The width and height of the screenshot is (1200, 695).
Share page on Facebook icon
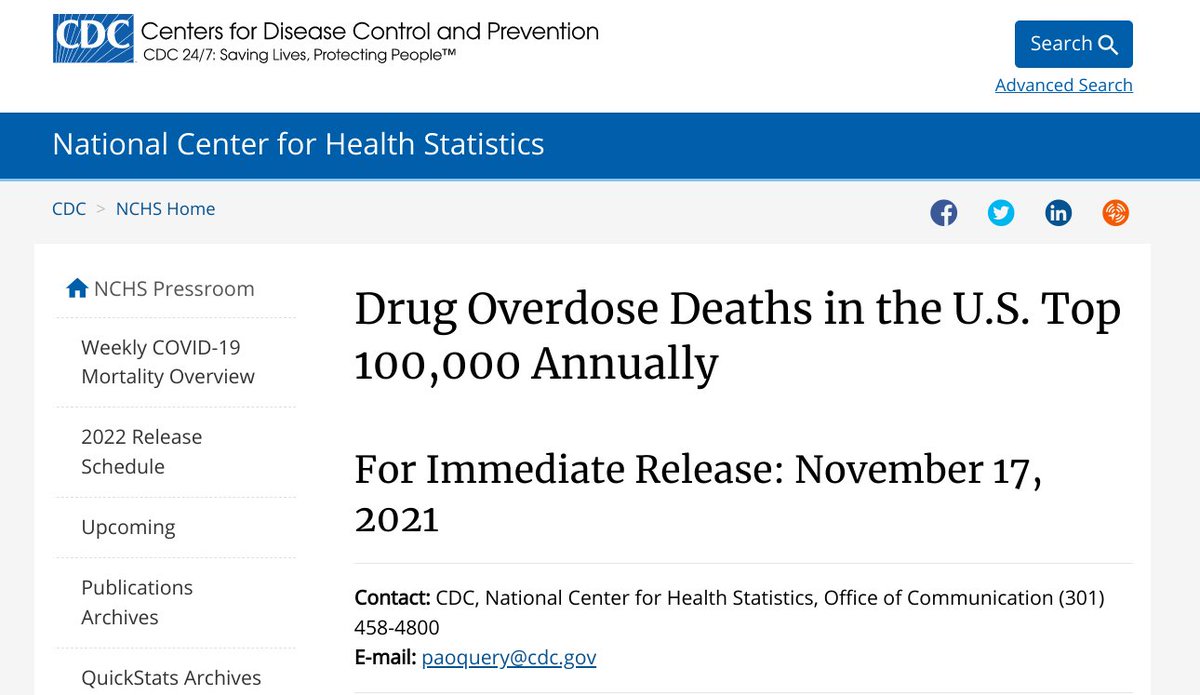click(x=944, y=212)
